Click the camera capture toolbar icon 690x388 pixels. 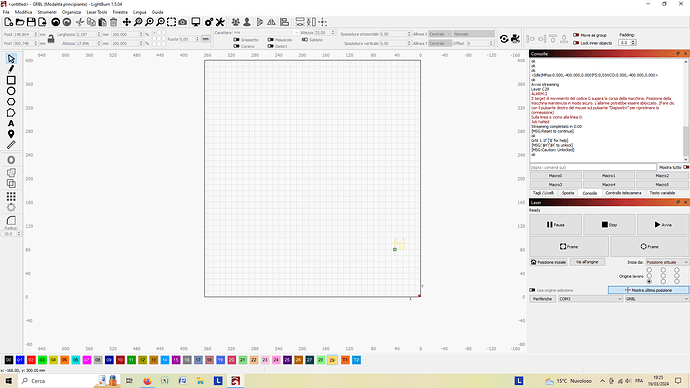point(183,22)
